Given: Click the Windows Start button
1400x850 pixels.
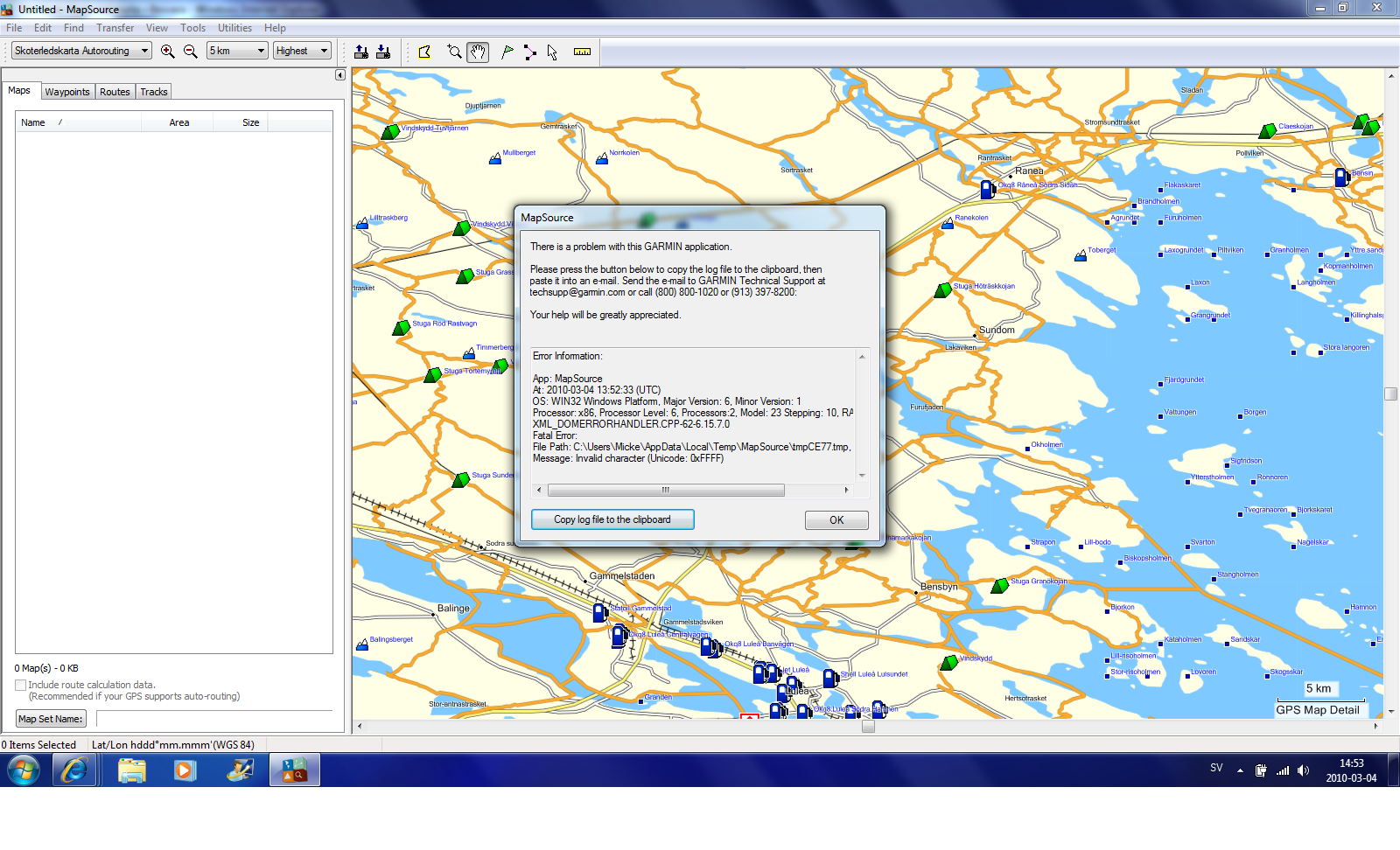Looking at the screenshot, I should 24,770.
